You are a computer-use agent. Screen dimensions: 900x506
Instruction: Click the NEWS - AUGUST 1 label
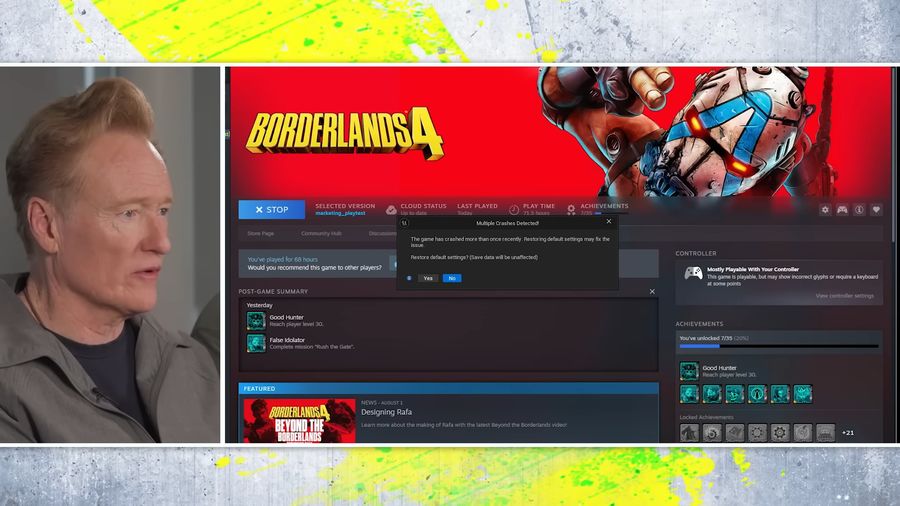(382, 403)
